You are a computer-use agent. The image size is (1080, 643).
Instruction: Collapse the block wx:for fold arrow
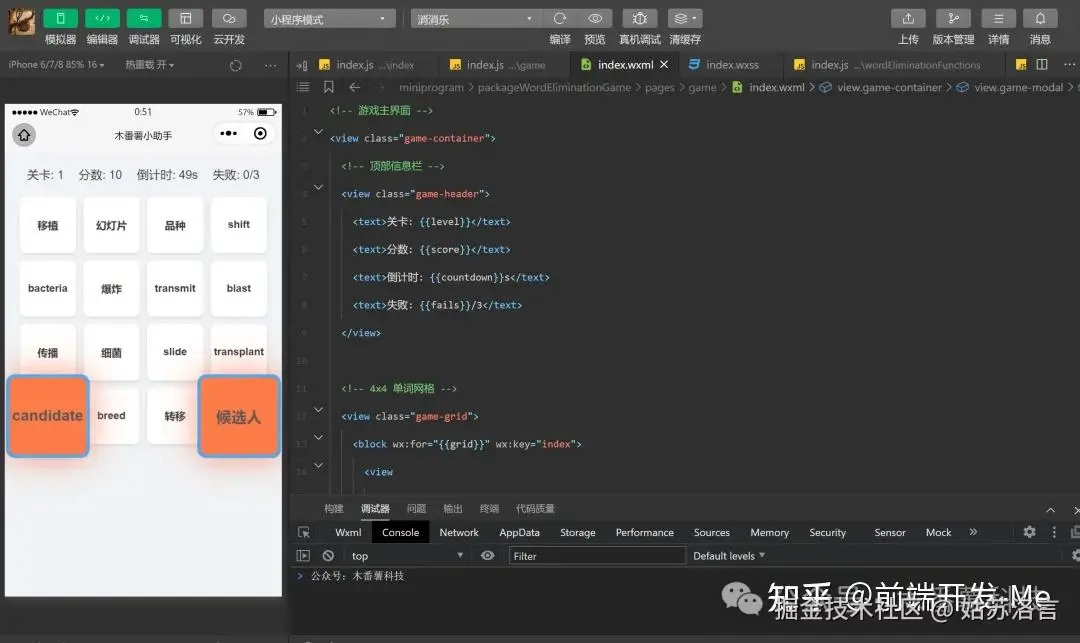[x=318, y=437]
